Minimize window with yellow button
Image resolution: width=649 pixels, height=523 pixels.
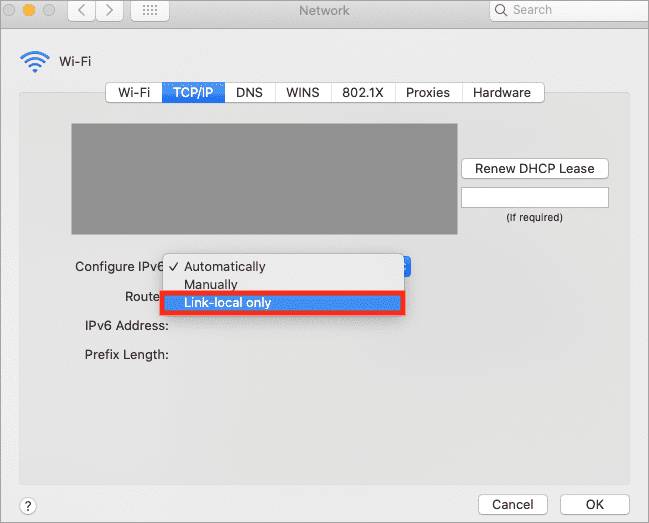tap(29, 10)
